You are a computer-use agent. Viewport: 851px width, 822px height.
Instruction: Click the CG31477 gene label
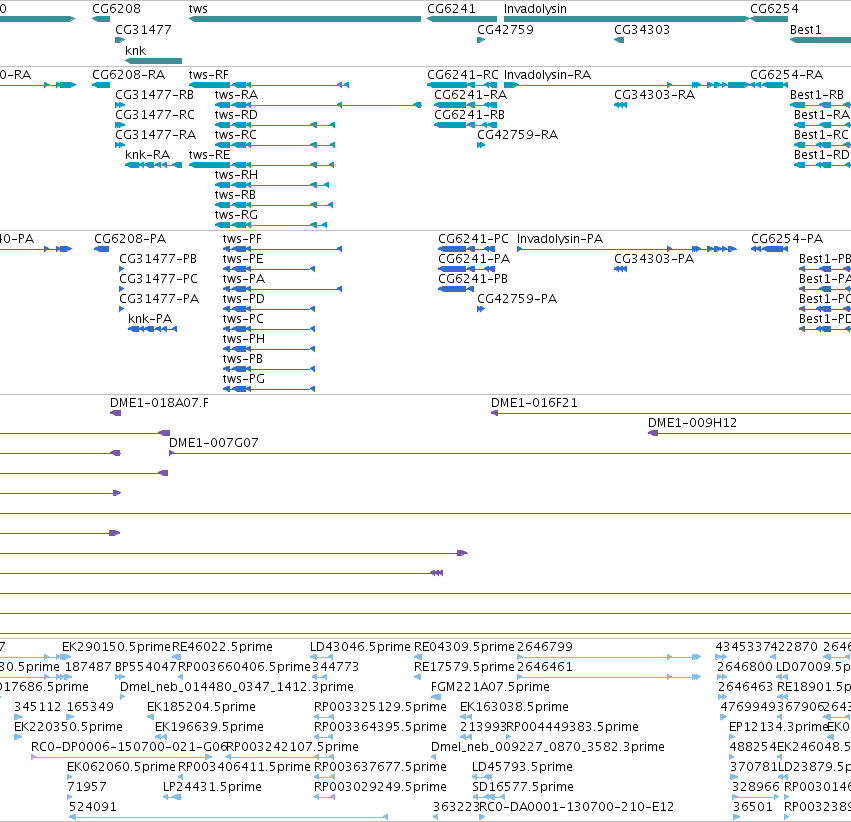143,30
